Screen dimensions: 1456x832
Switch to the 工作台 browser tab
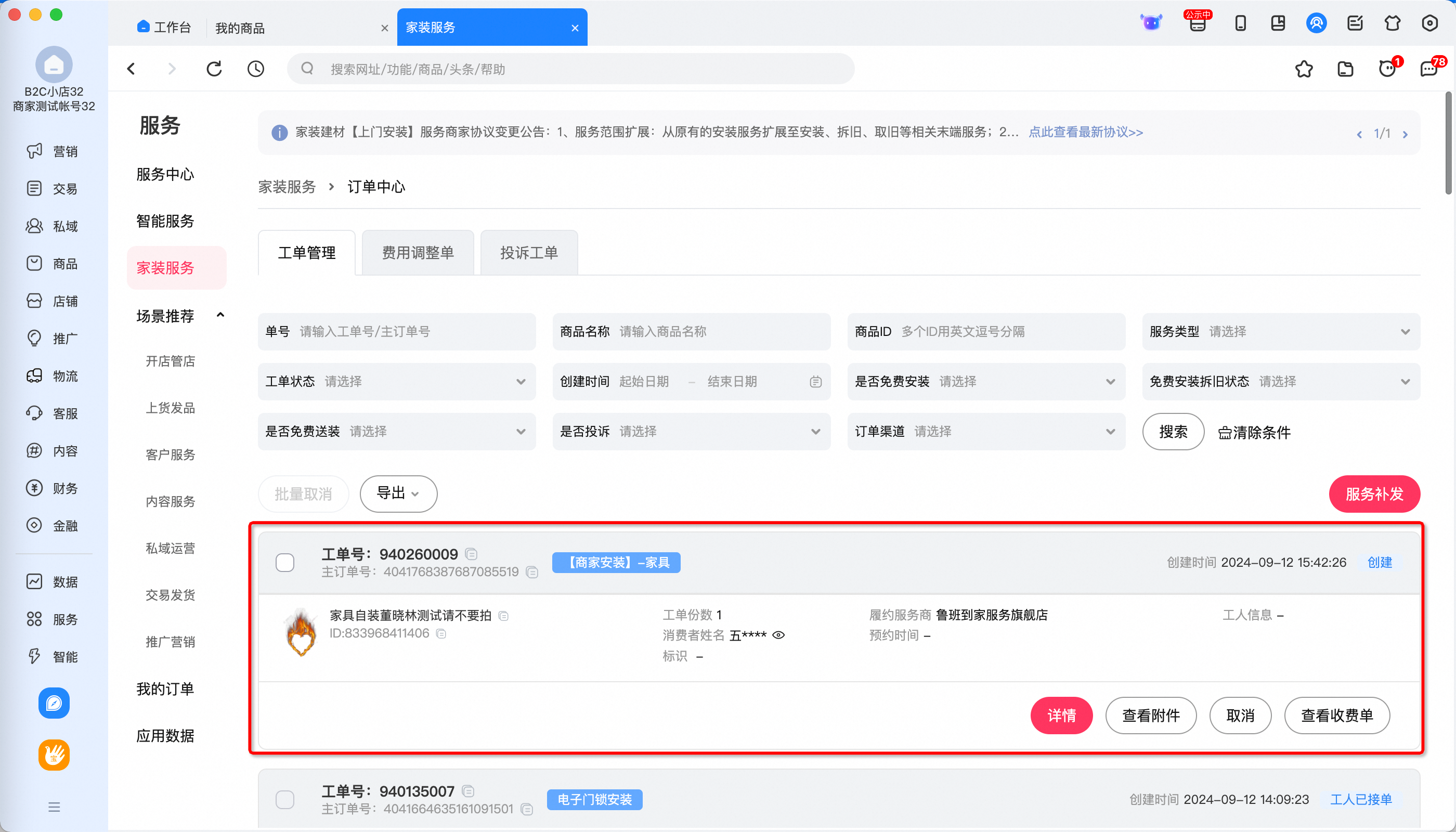164,28
